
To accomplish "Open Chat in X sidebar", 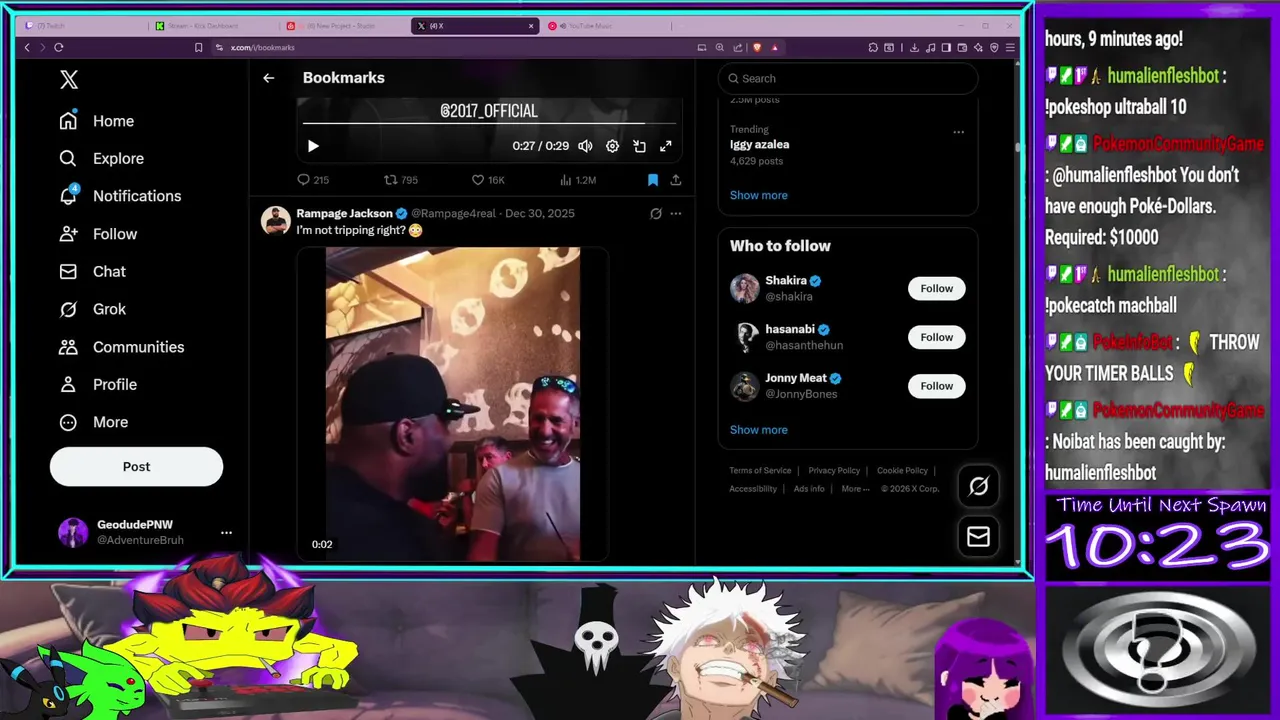I will [x=93, y=271].
